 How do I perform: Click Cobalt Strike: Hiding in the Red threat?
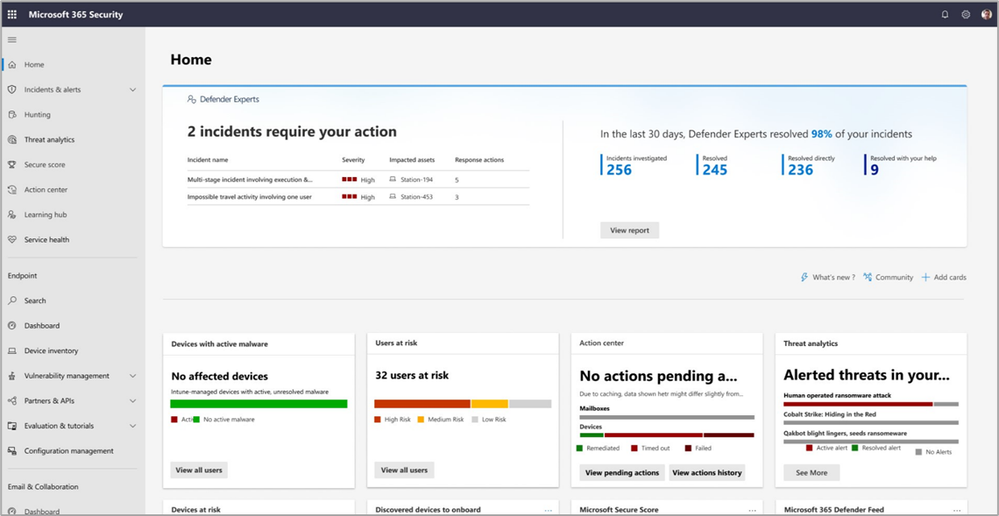point(832,414)
